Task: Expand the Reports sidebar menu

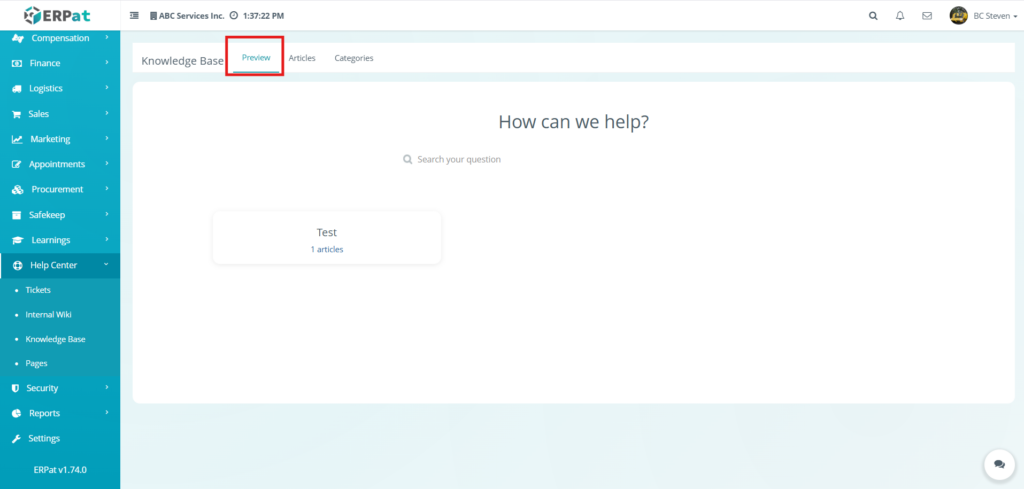Action: pyautogui.click(x=59, y=413)
